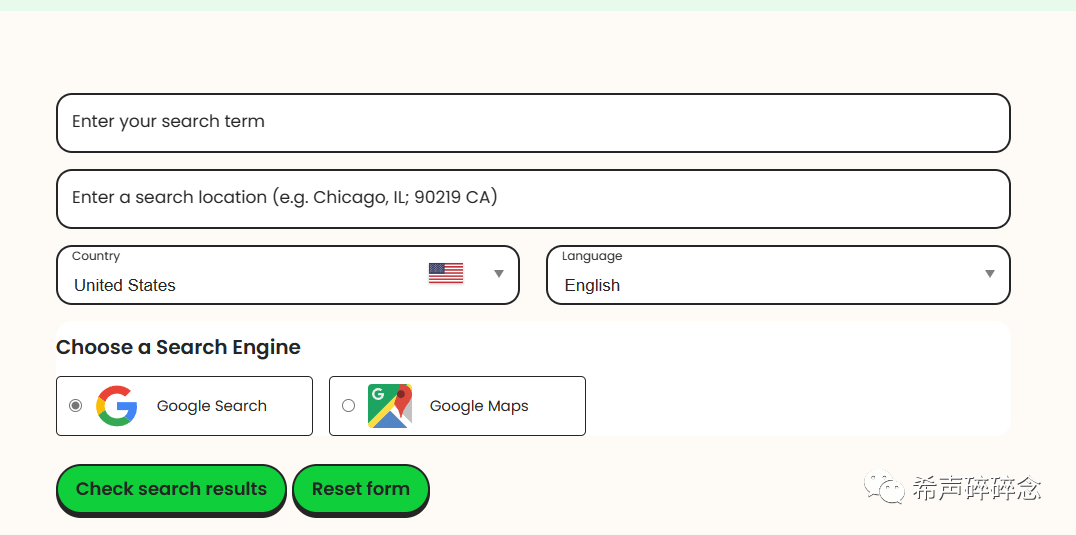Click the Google Search label text

pyautogui.click(x=211, y=406)
